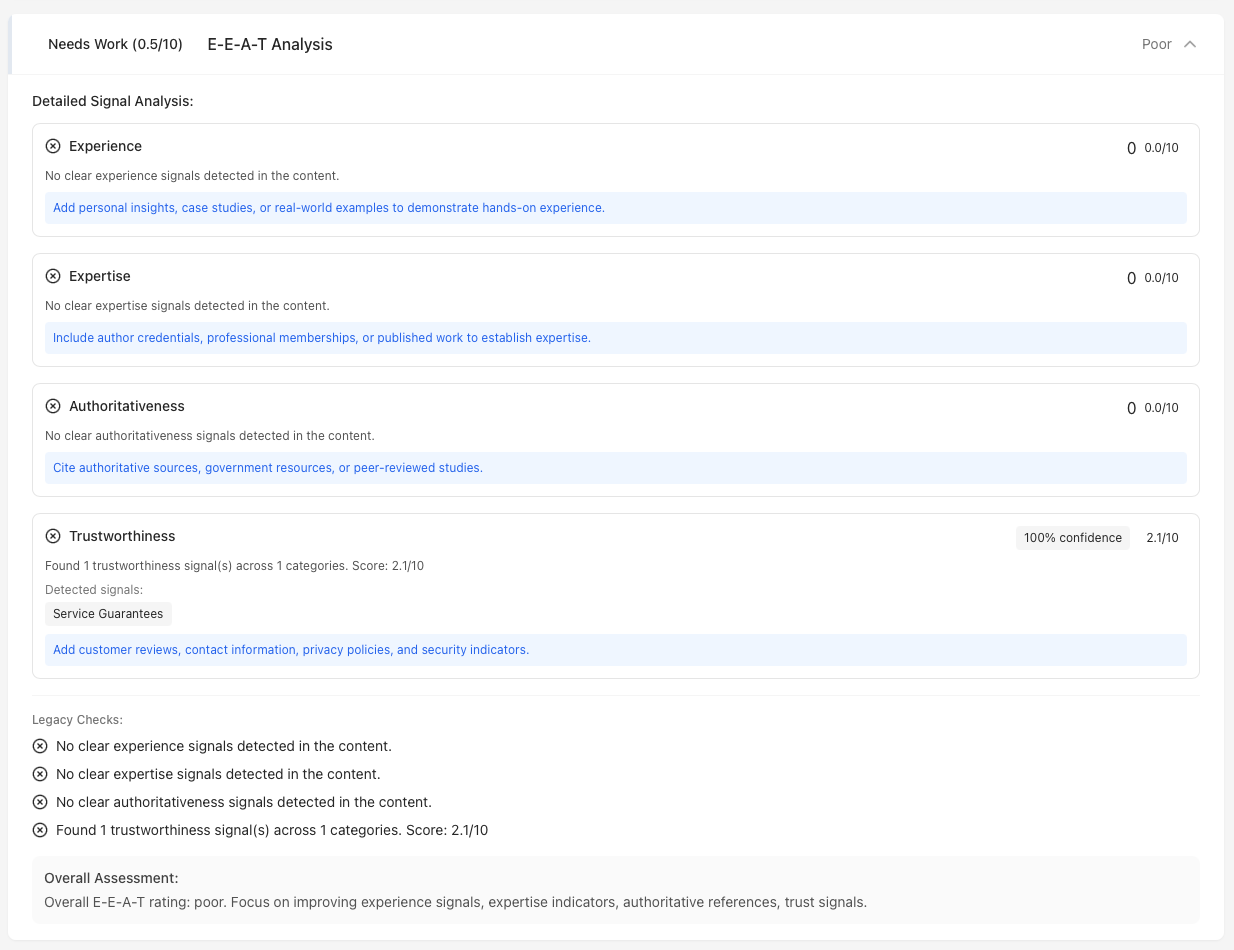Click the Needs Work (0.5/10) label

coord(115,44)
